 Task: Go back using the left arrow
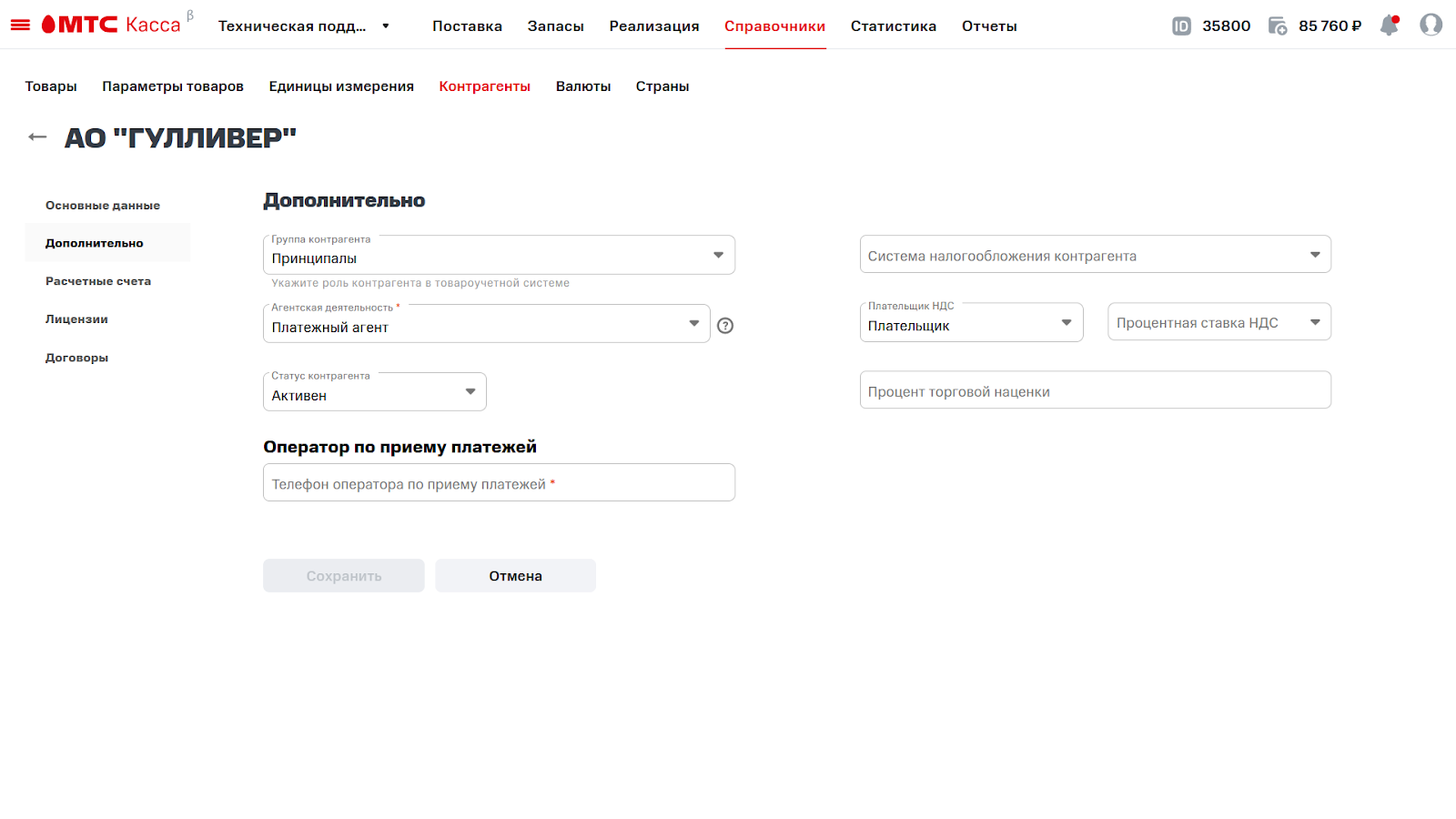(x=37, y=137)
